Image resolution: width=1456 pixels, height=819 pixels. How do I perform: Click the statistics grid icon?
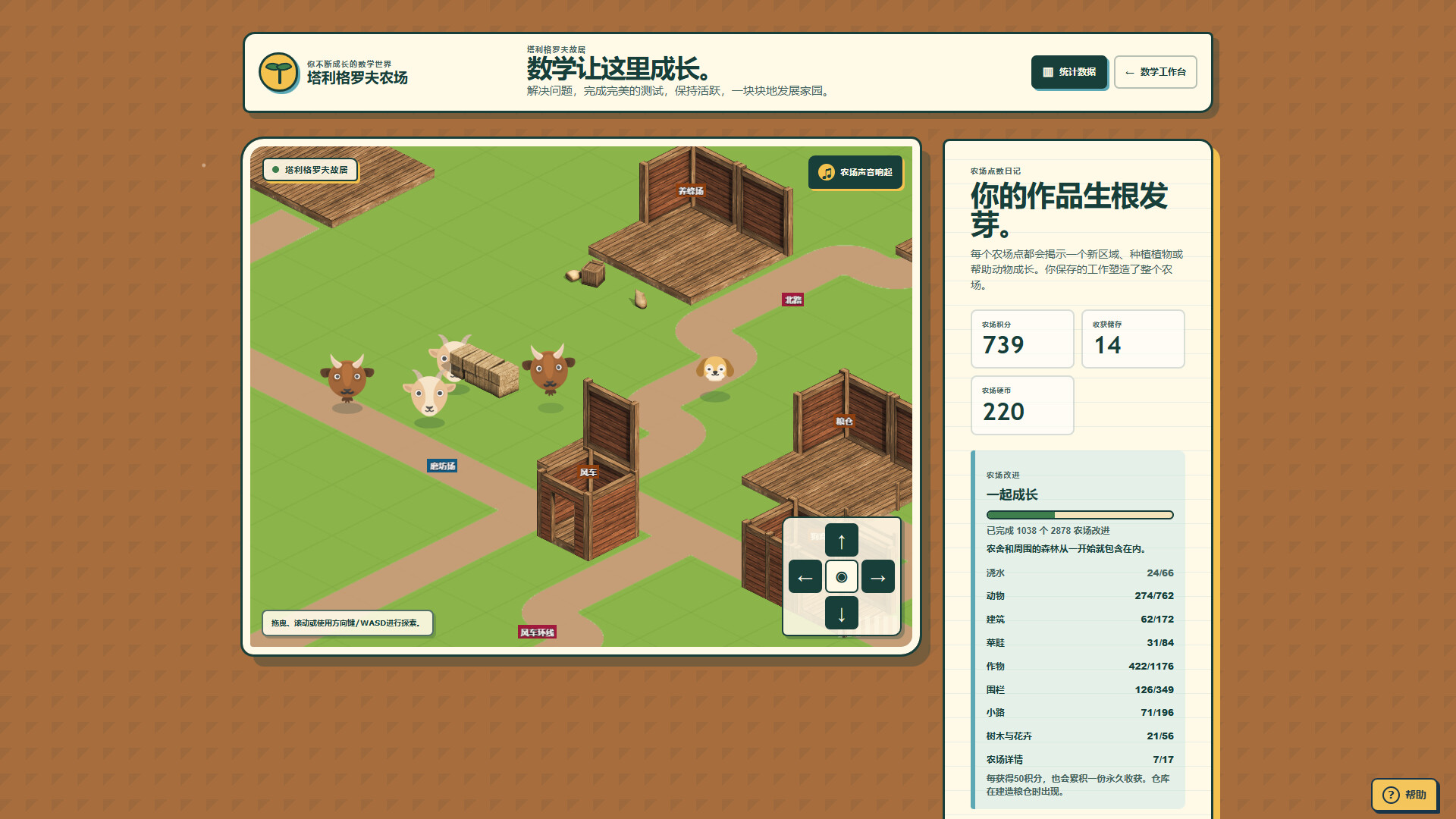[1048, 72]
